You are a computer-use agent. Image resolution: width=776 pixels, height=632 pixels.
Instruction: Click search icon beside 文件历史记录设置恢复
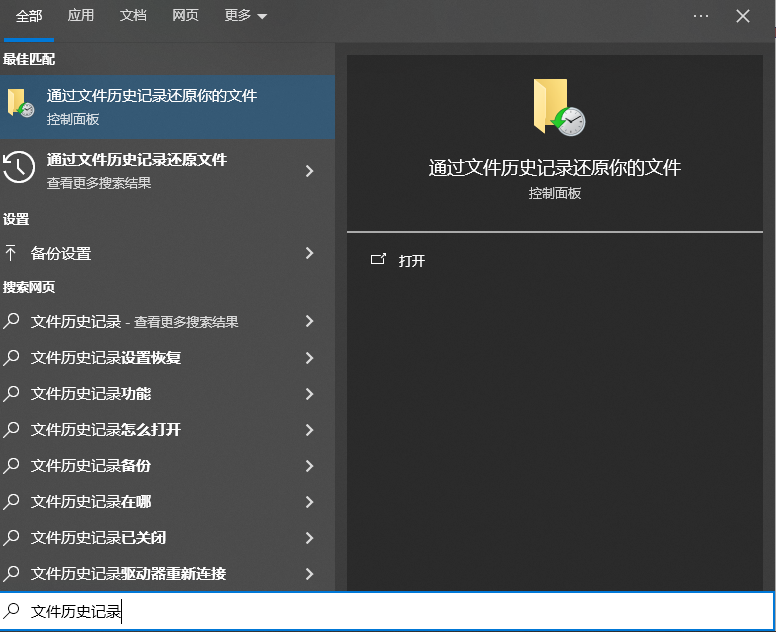coord(11,357)
